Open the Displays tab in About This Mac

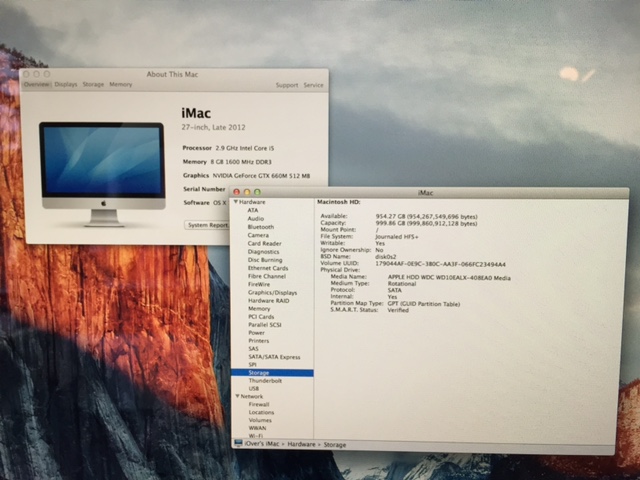66,84
